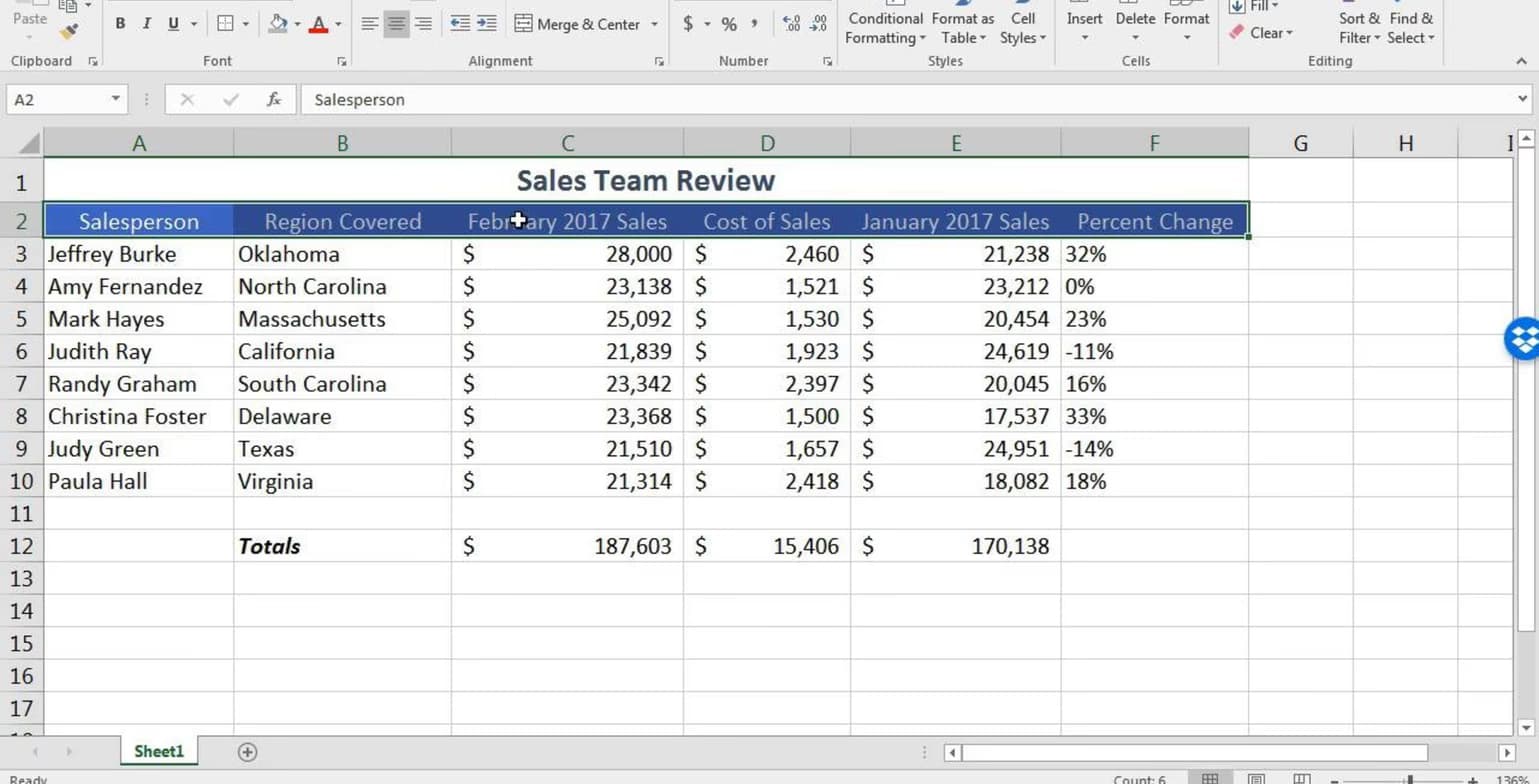Select the Sheet1 tab
The width and height of the screenshot is (1539, 784).
[x=159, y=751]
